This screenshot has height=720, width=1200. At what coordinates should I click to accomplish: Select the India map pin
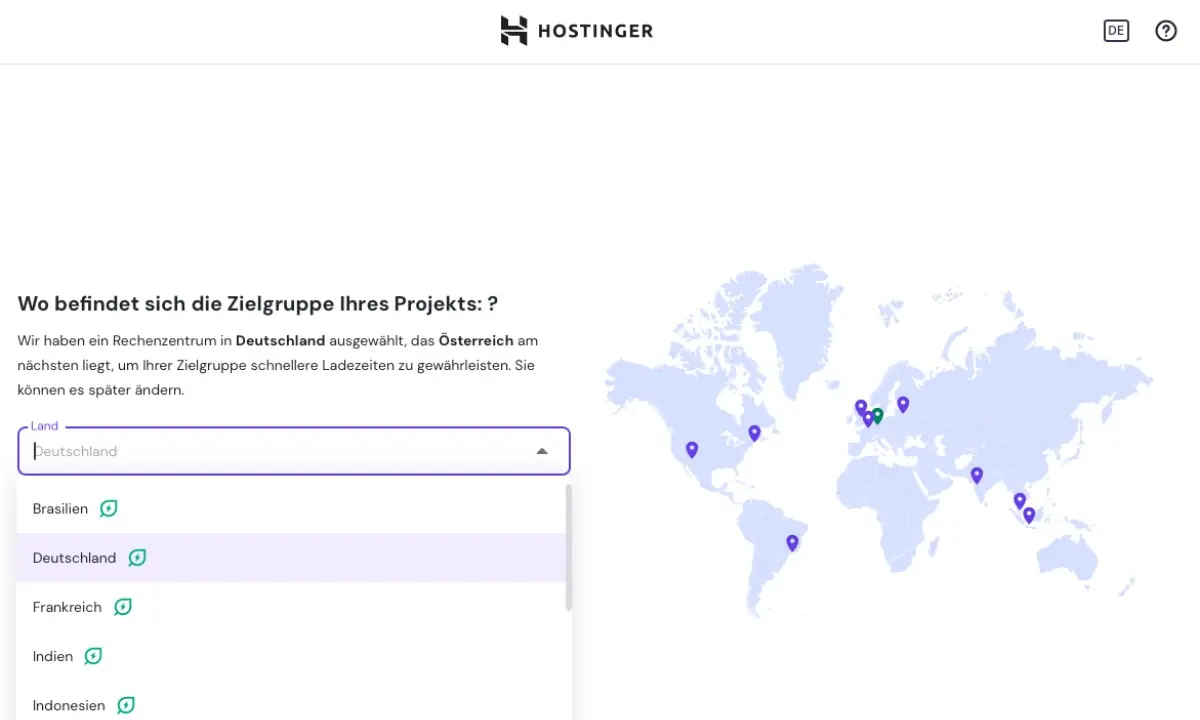coord(977,475)
